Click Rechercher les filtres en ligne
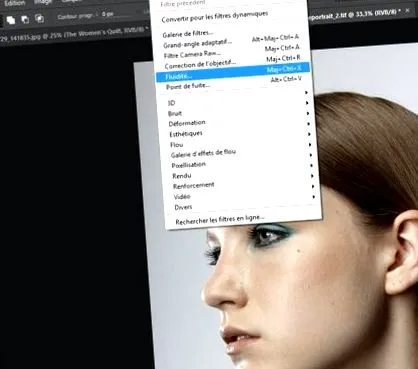 pyautogui.click(x=220, y=220)
